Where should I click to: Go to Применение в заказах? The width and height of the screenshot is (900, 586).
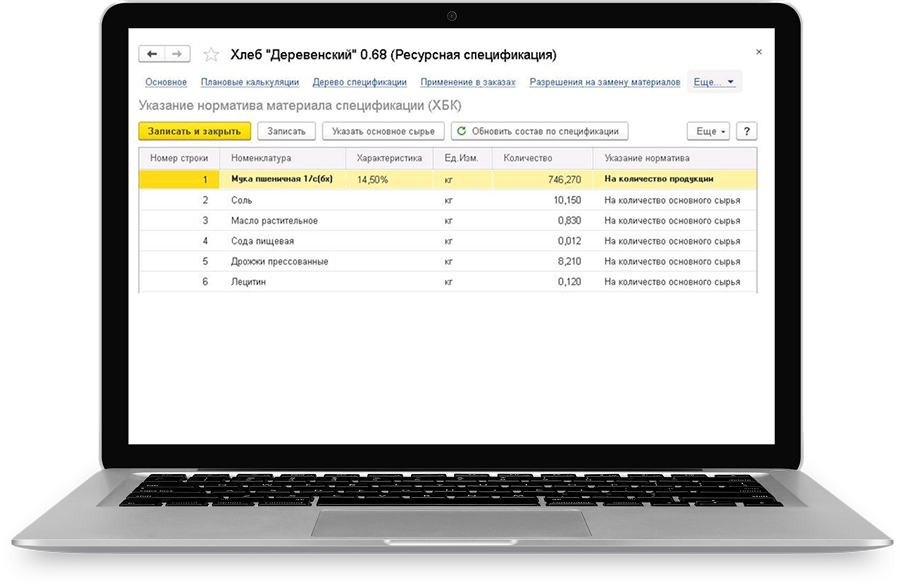[x=468, y=82]
